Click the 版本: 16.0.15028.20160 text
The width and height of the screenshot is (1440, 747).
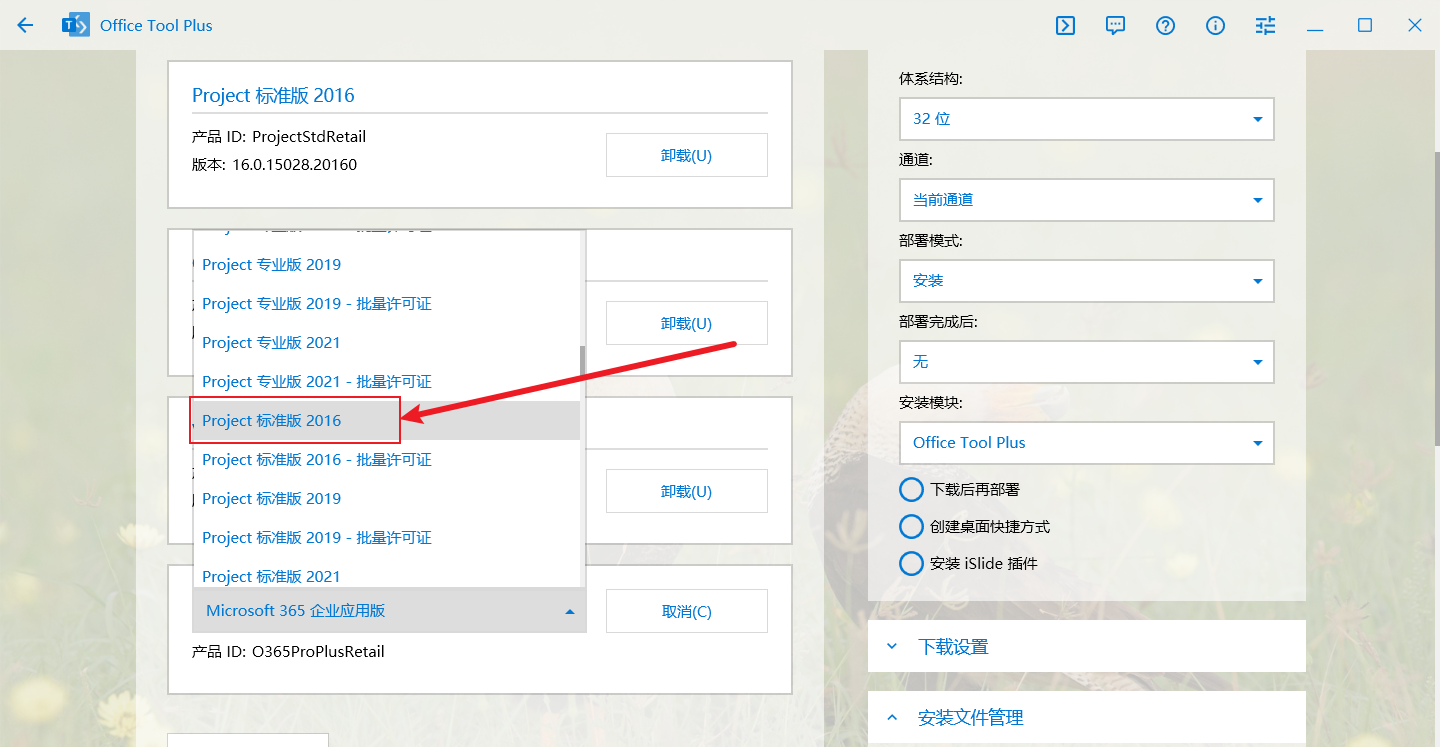coord(274,164)
